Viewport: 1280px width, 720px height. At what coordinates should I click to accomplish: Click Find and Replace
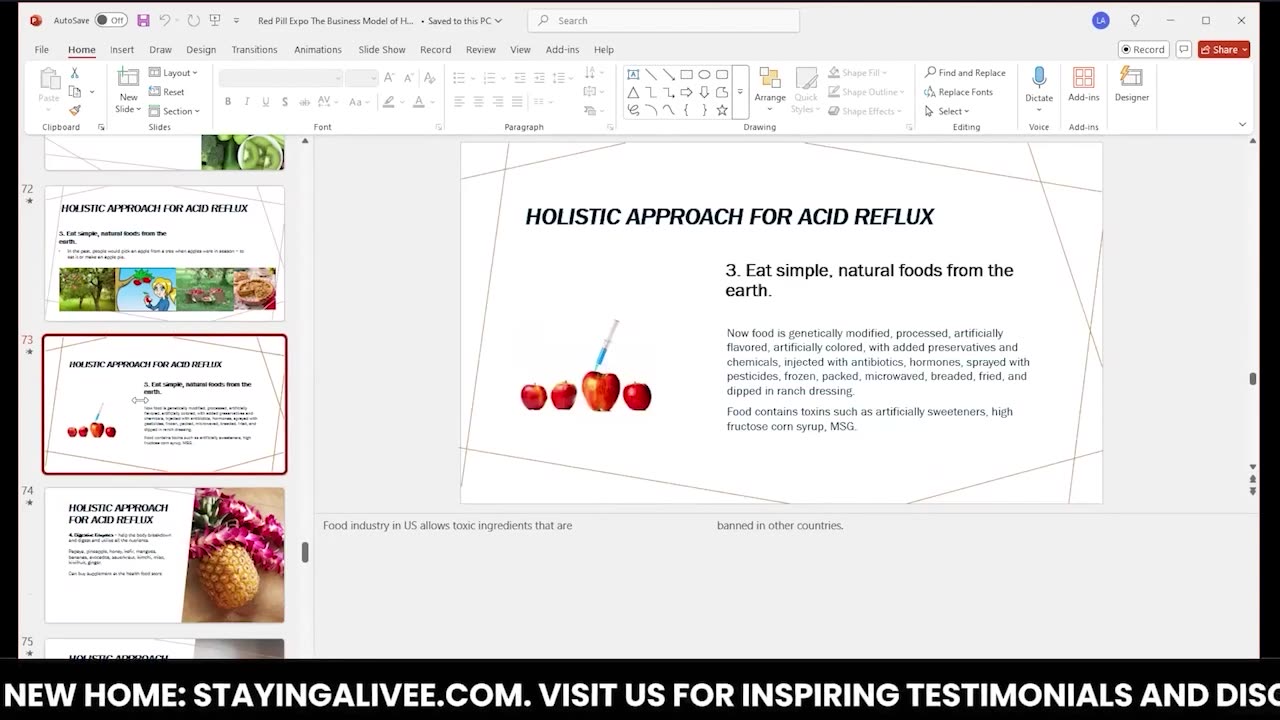[x=965, y=73]
